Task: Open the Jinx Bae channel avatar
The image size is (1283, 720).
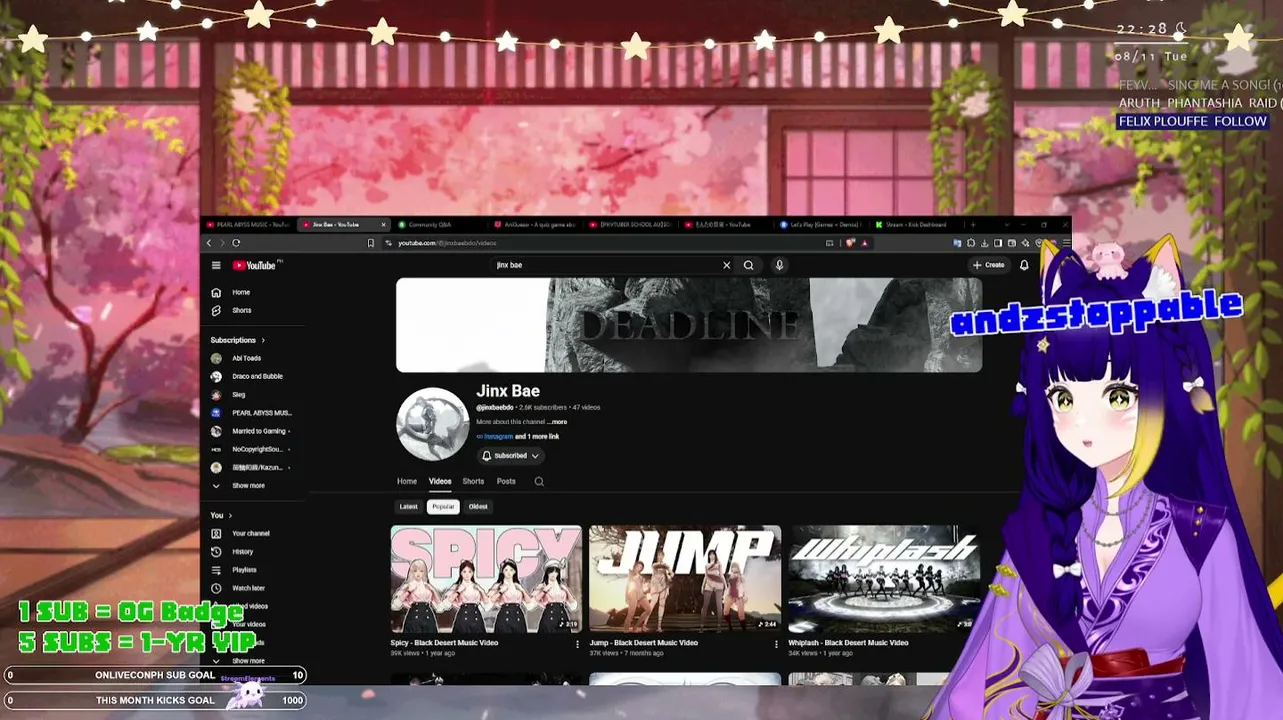Action: [x=433, y=424]
